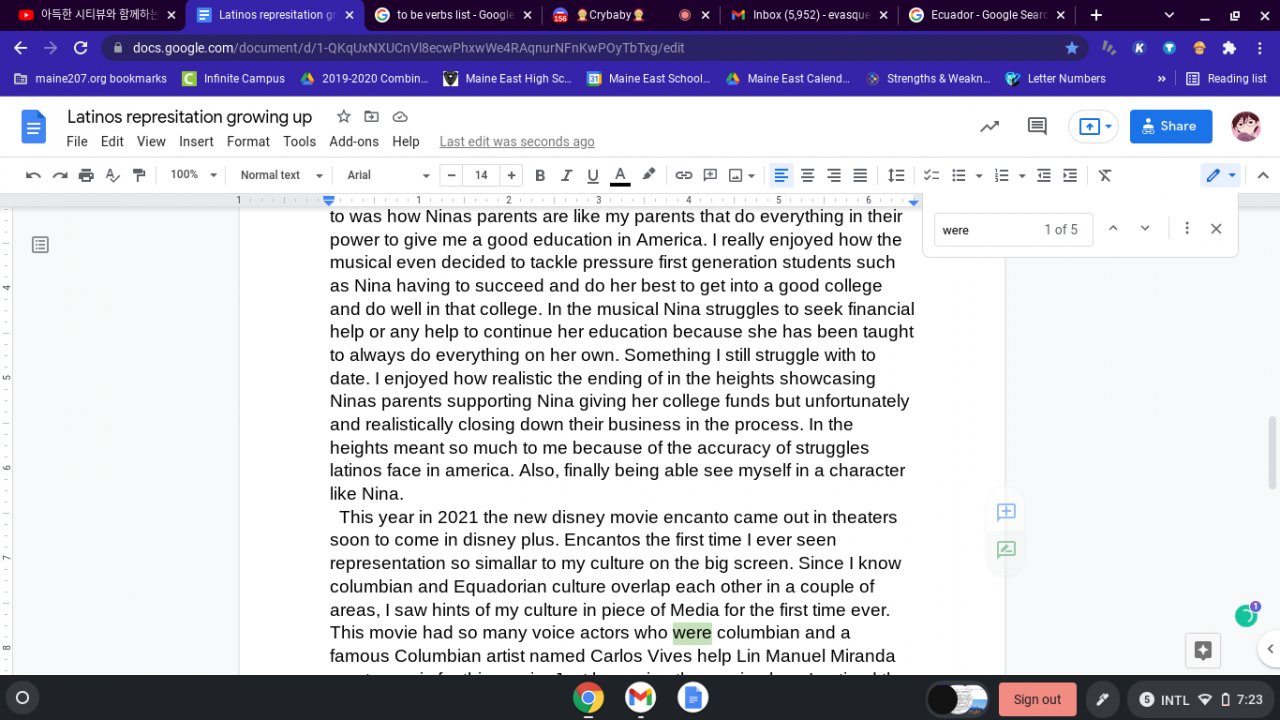Increase the paragraph indent
1280x720 pixels.
(x=1070, y=175)
